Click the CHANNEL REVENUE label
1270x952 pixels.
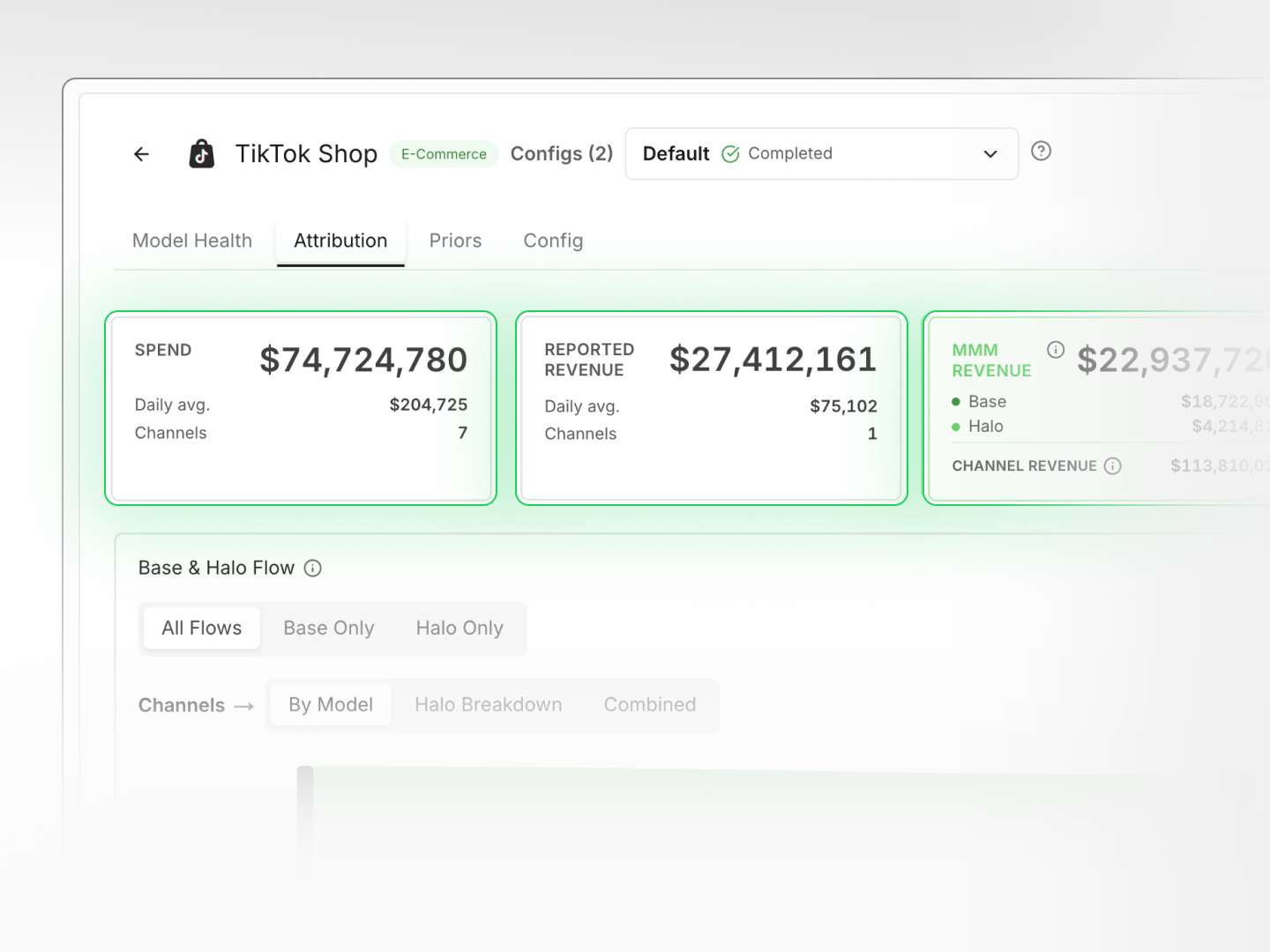(1025, 466)
